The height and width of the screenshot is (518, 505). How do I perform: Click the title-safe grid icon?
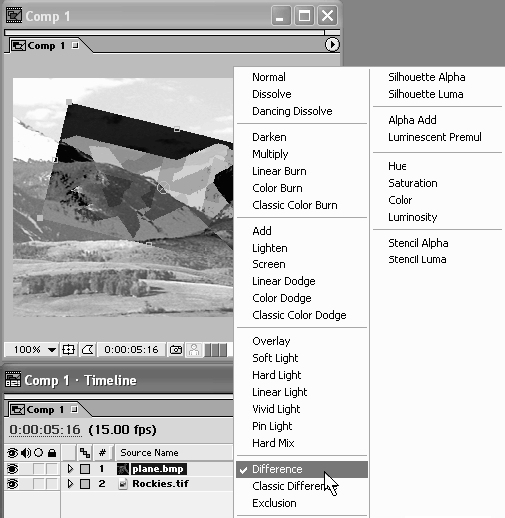click(x=68, y=350)
